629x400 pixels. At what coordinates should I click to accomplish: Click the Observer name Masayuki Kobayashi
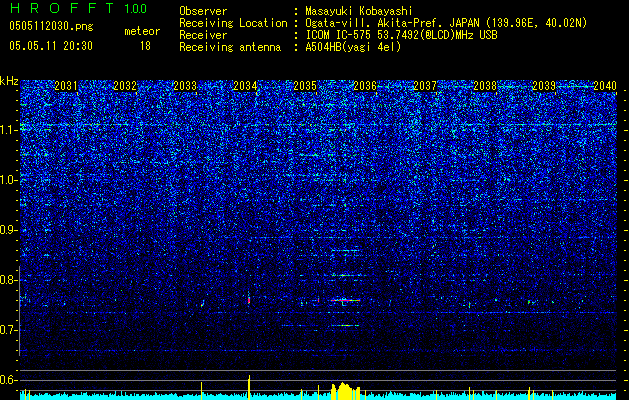[x=358, y=11]
